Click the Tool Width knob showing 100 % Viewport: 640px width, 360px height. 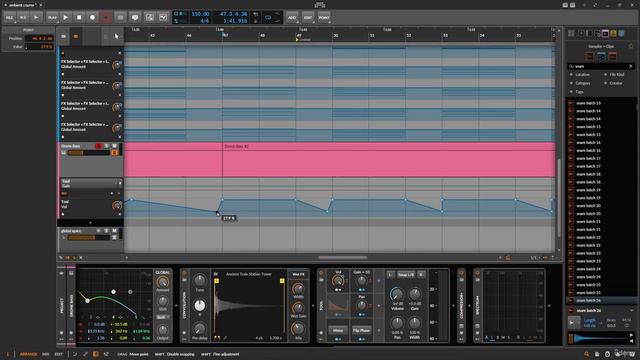[x=415, y=323]
